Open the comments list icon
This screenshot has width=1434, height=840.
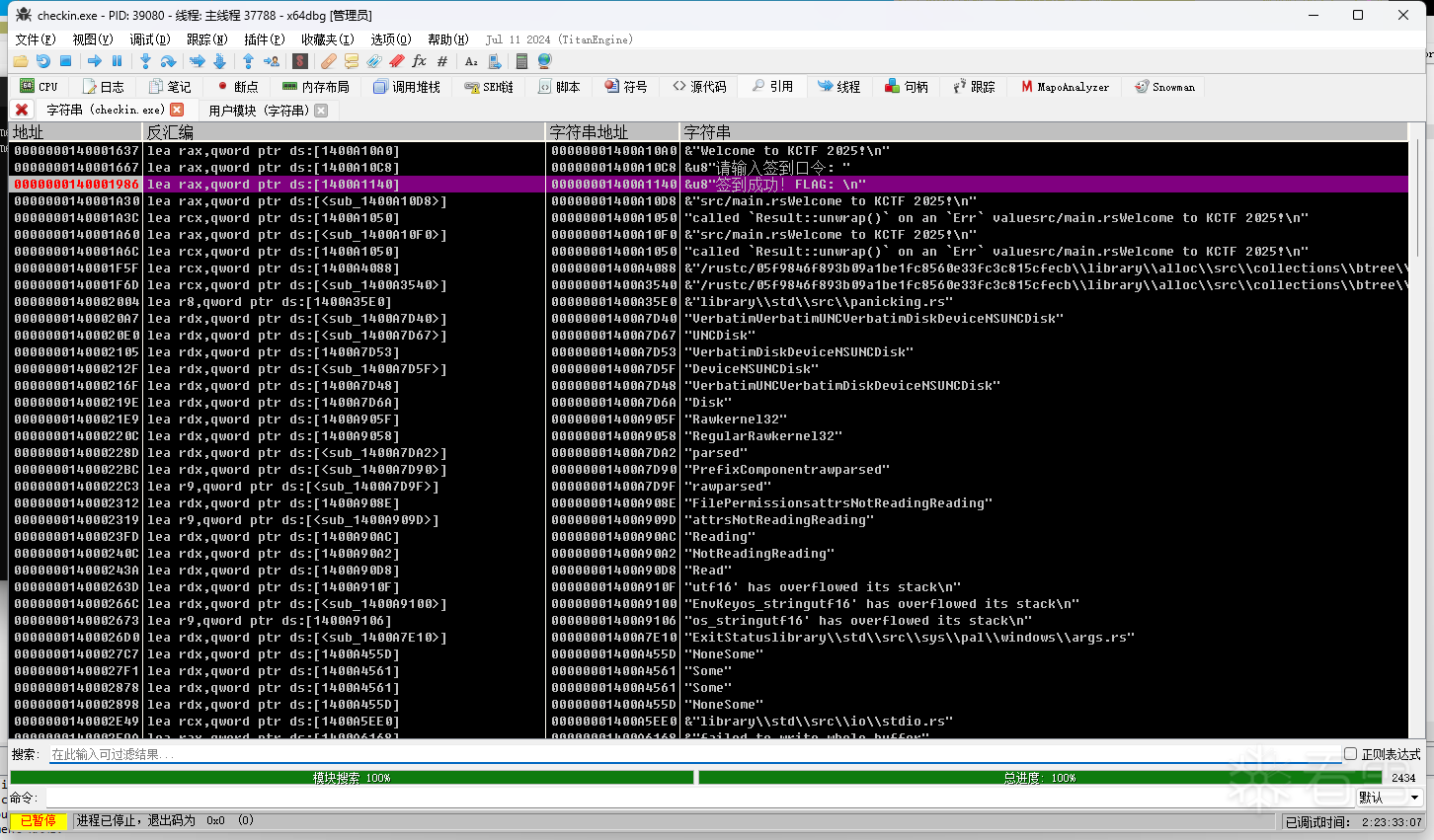point(352,61)
